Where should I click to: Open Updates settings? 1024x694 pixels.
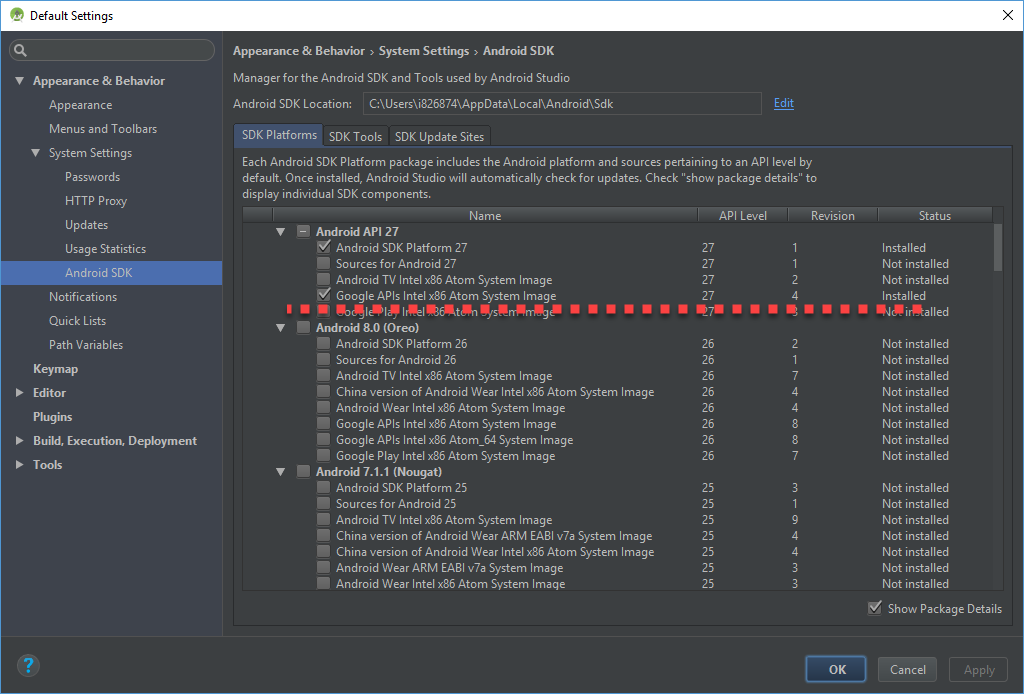pyautogui.click(x=86, y=225)
